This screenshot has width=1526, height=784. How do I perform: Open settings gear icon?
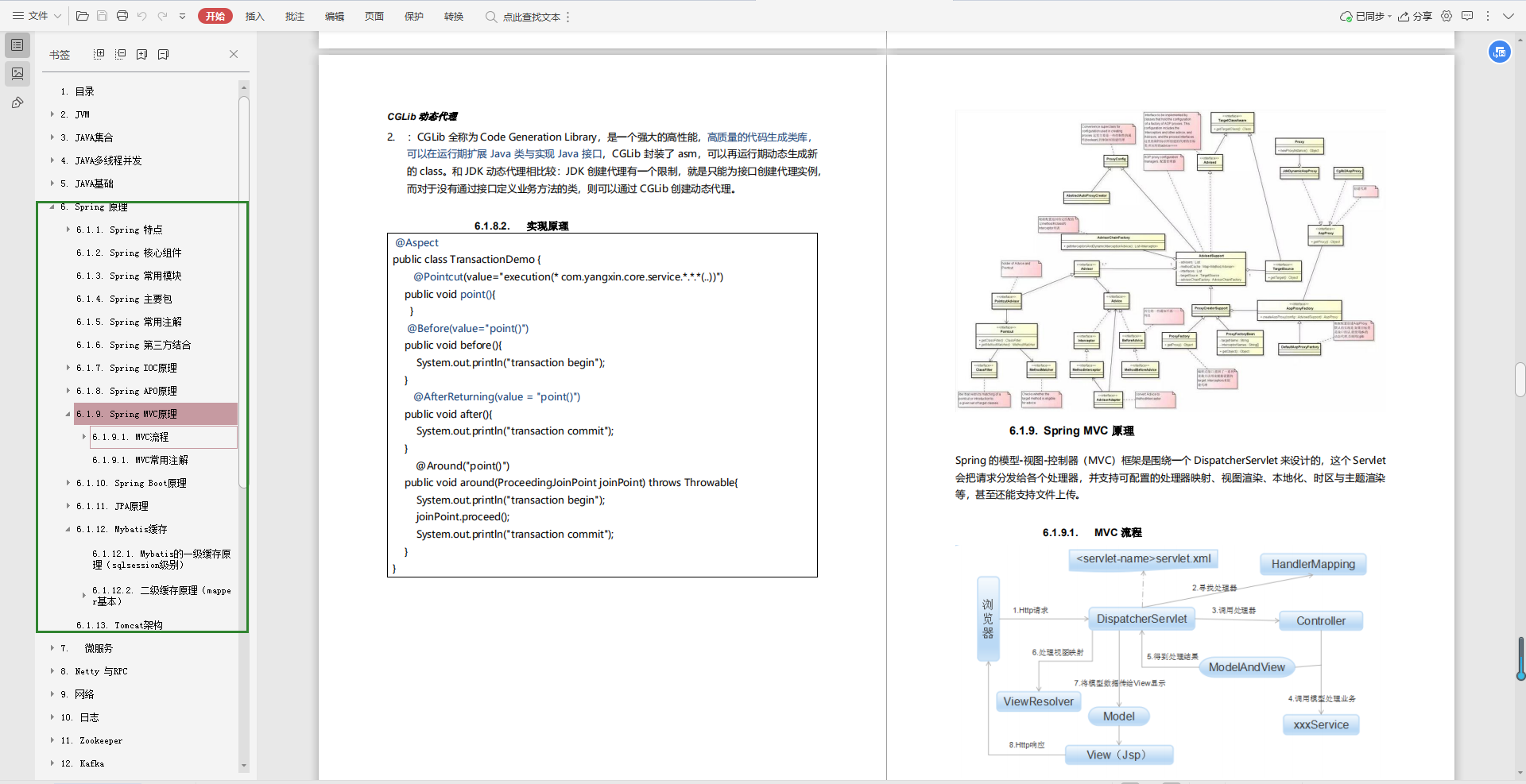(1447, 16)
